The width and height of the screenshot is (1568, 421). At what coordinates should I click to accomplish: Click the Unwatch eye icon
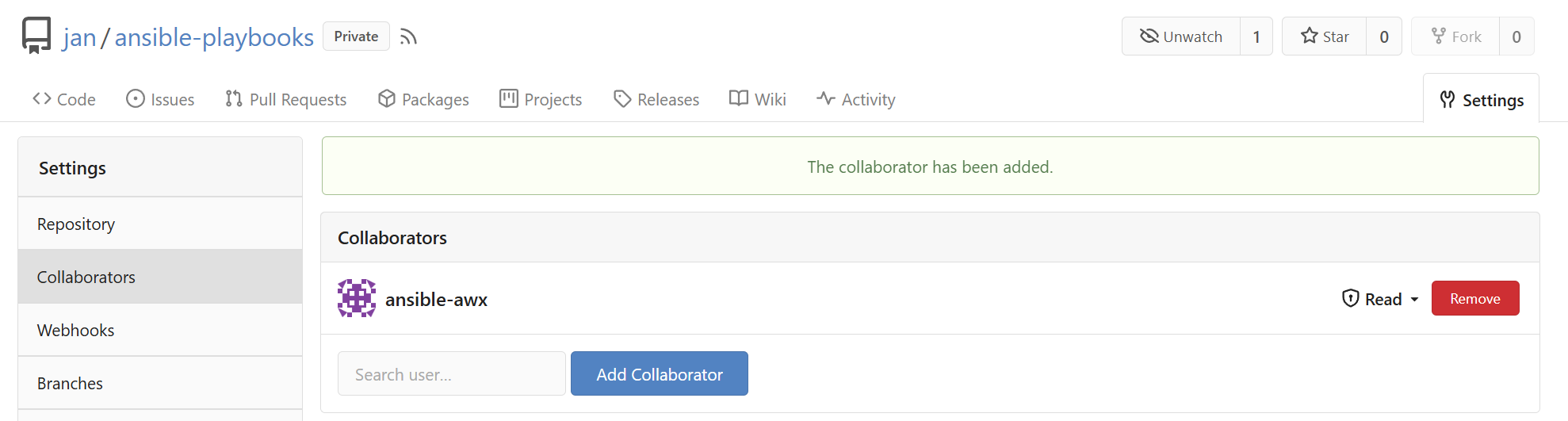point(1149,36)
